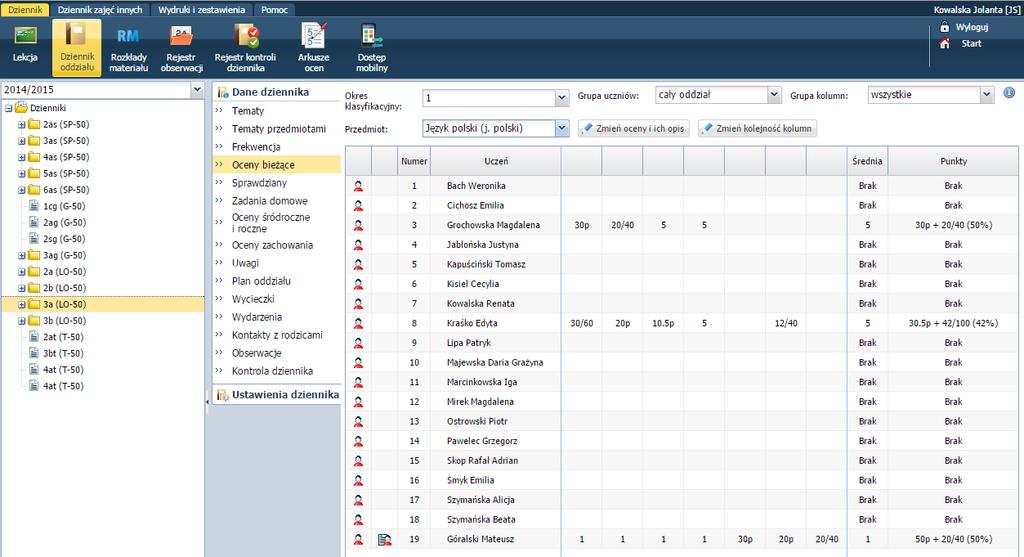Open Tematy section
Image resolution: width=1024 pixels, height=557 pixels.
(248, 111)
